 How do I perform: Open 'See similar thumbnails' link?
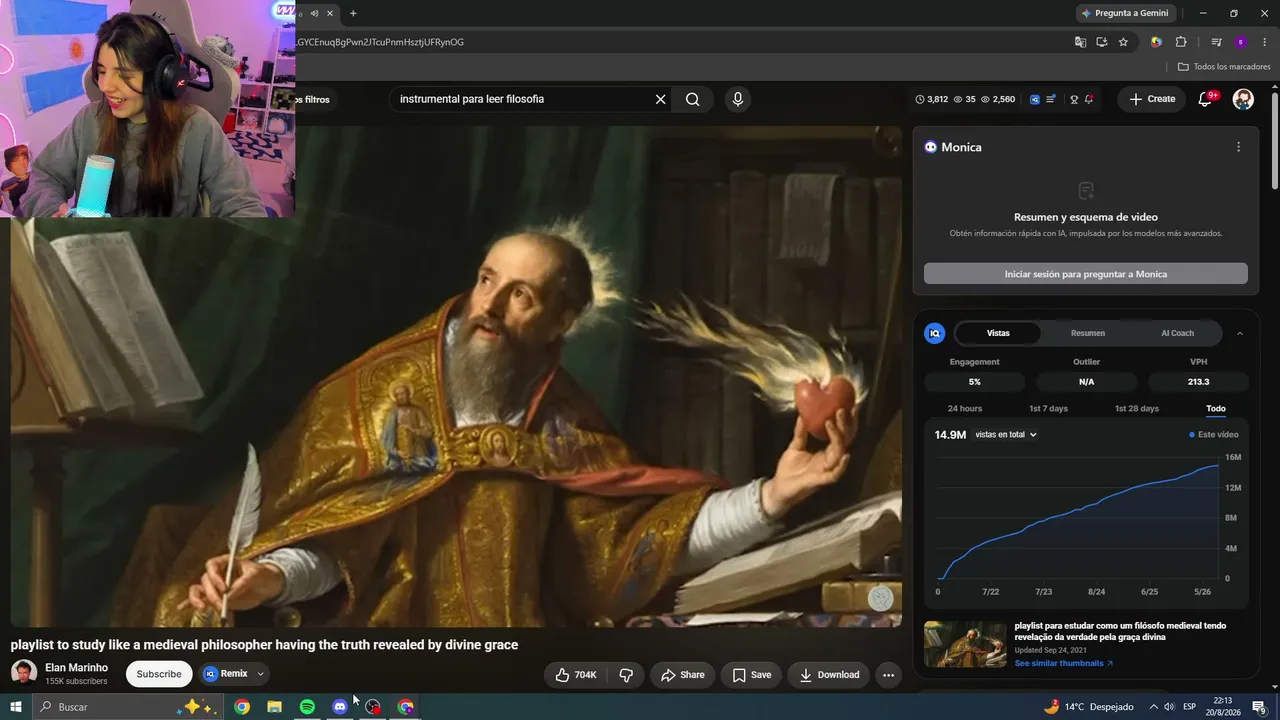point(1063,663)
